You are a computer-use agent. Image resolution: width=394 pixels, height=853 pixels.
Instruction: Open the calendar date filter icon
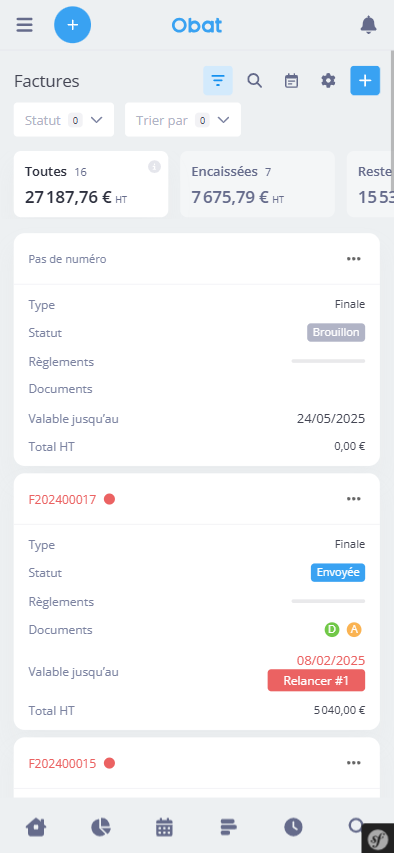[x=292, y=81]
